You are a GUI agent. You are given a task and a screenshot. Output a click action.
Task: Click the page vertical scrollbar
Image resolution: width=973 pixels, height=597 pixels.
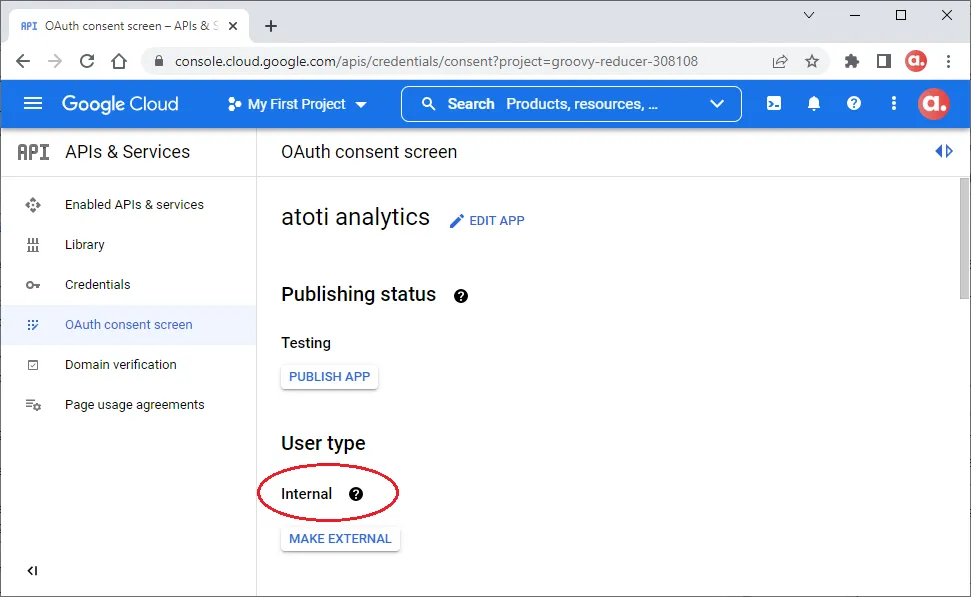coord(964,239)
